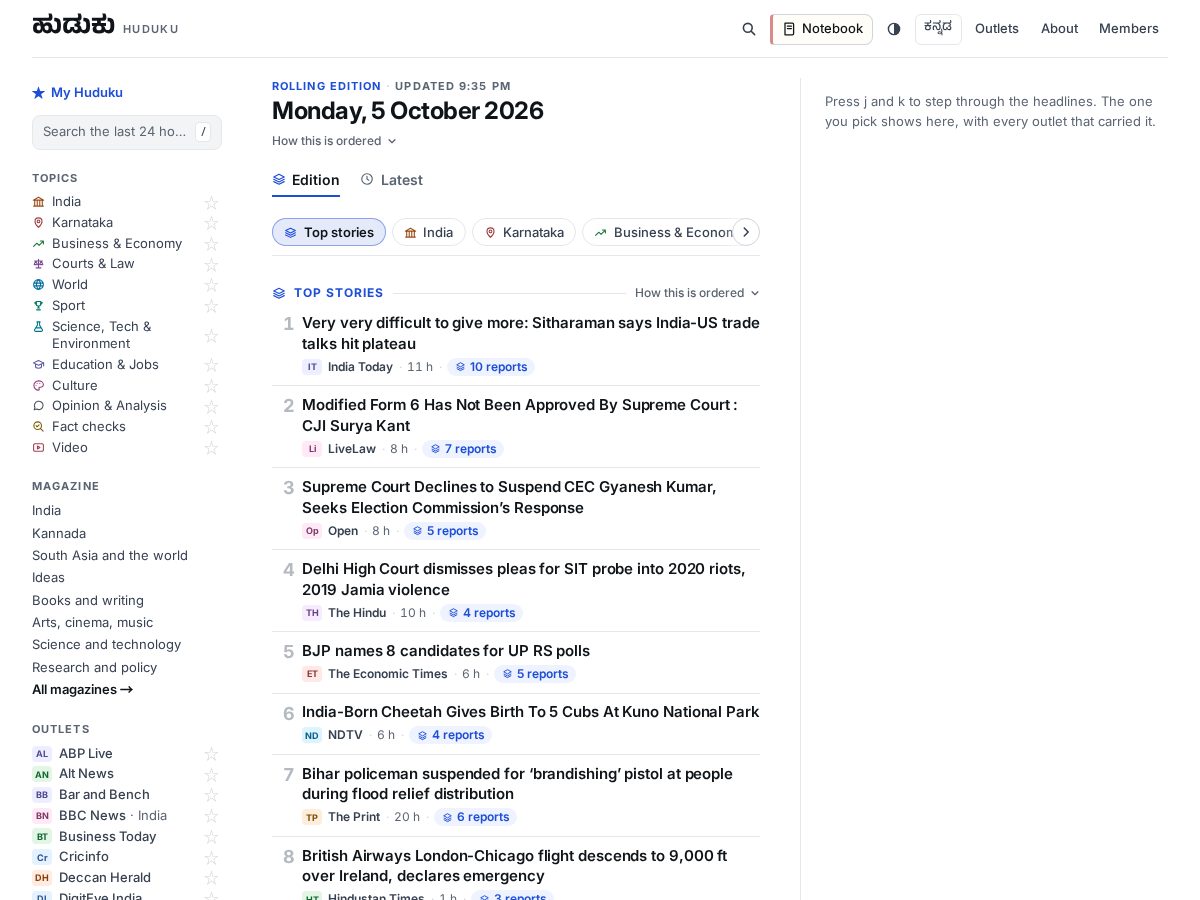Open the Members page
This screenshot has height=900, width=1200.
point(1129,29)
